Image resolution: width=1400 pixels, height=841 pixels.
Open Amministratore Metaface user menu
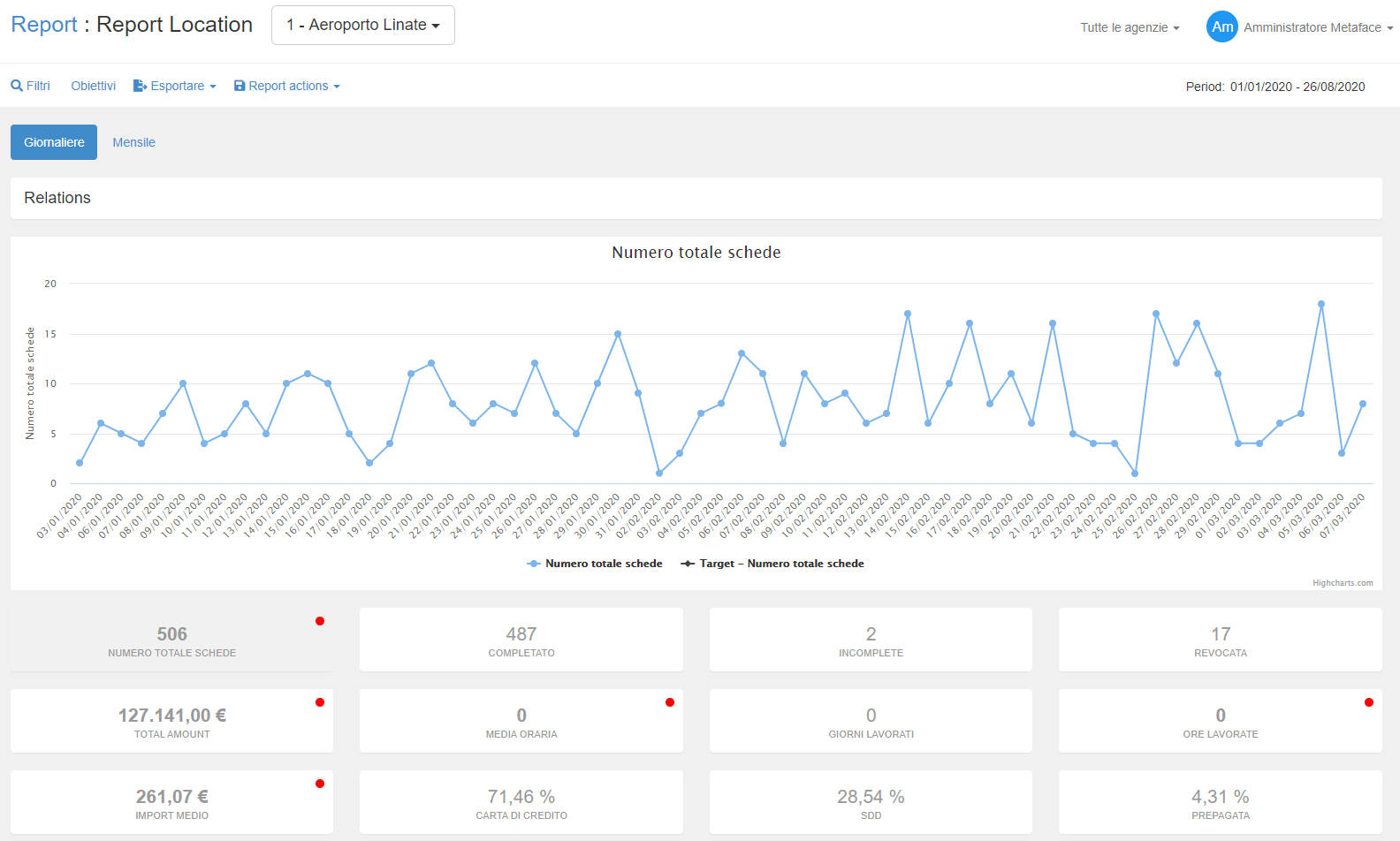pos(1317,27)
